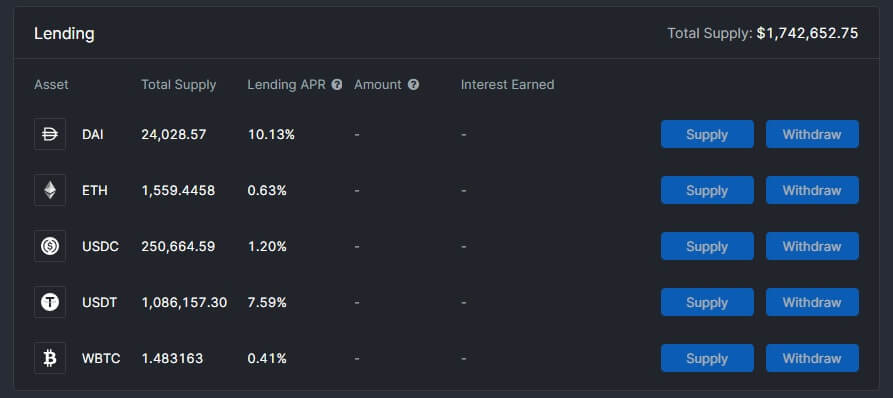The width and height of the screenshot is (893, 398).
Task: Click the Total Supply column header
Action: (178, 85)
